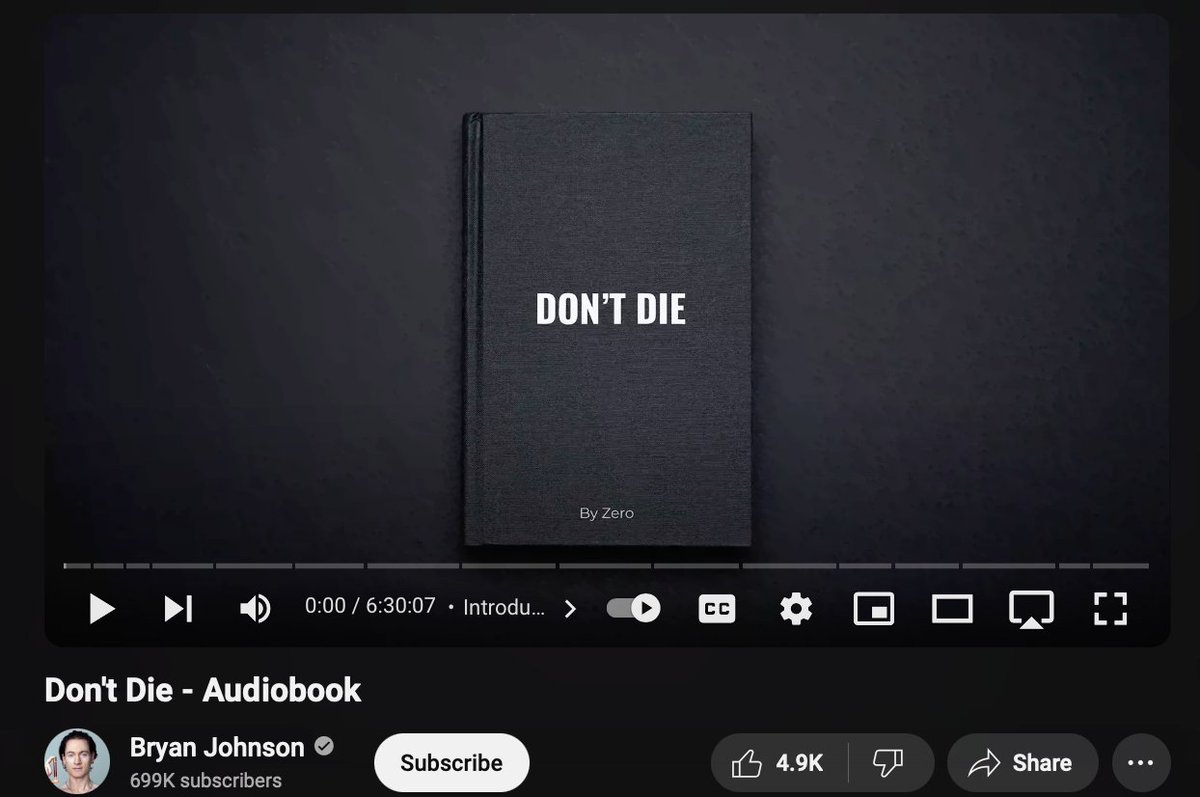Enter full screen mode
Viewport: 1200px width, 797px height.
1110,608
